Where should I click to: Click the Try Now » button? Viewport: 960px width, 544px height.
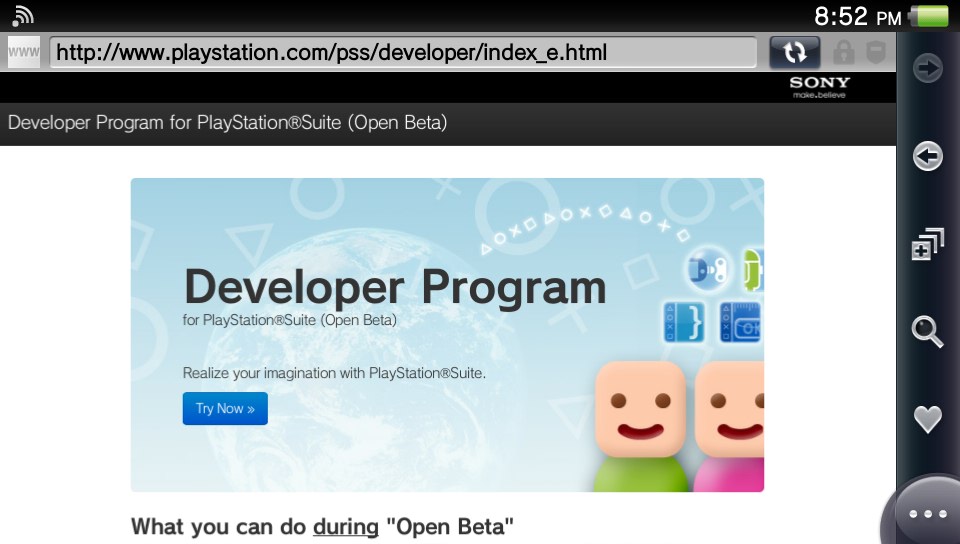225,408
